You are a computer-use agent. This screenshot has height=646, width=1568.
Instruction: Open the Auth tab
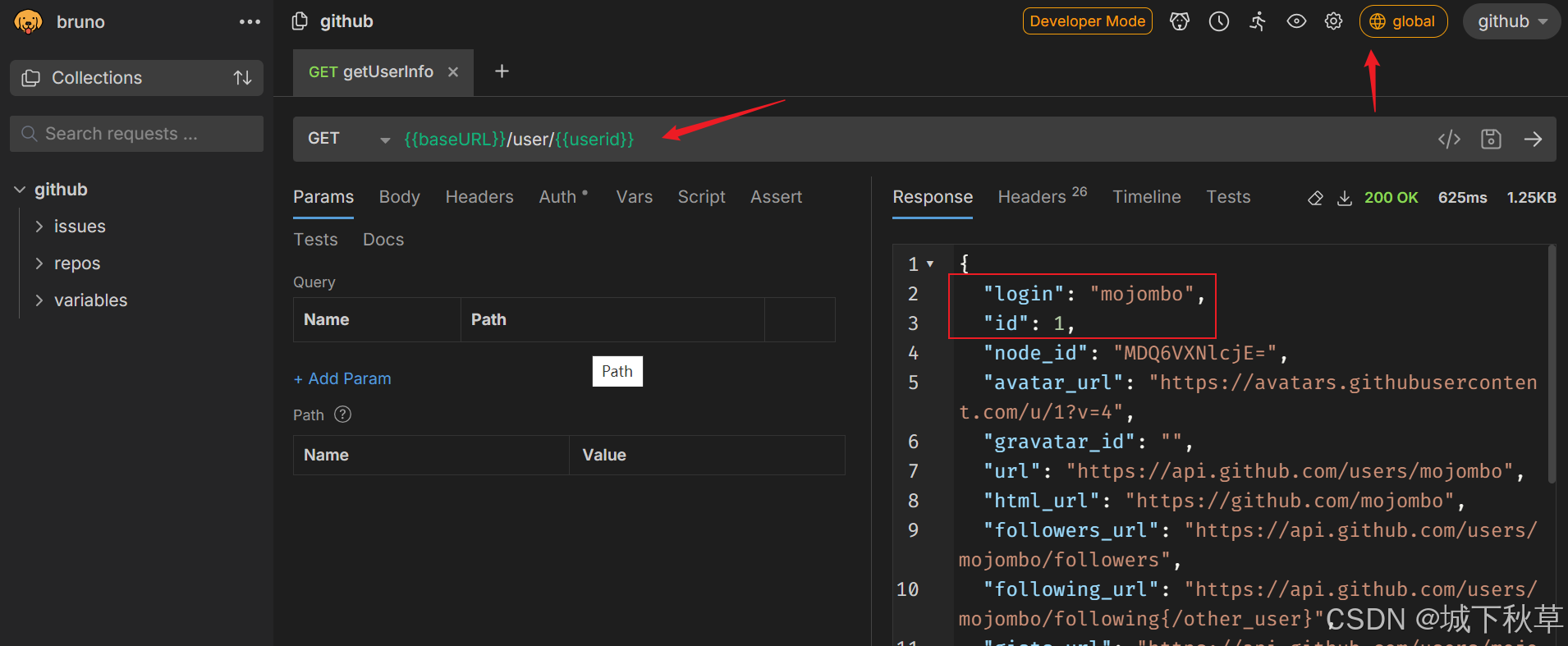click(563, 197)
